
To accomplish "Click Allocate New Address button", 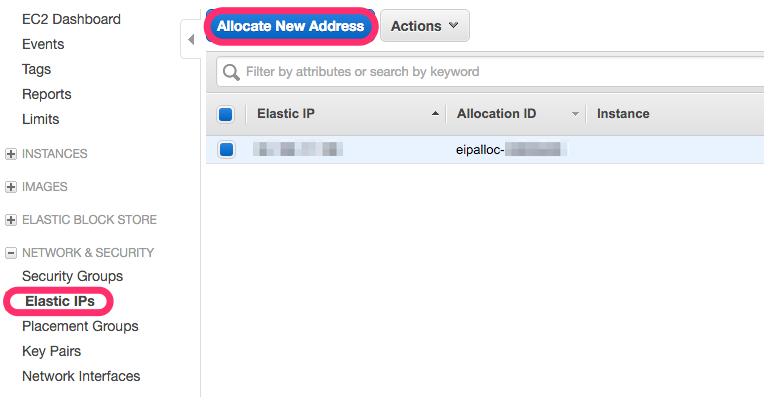I will 290,26.
